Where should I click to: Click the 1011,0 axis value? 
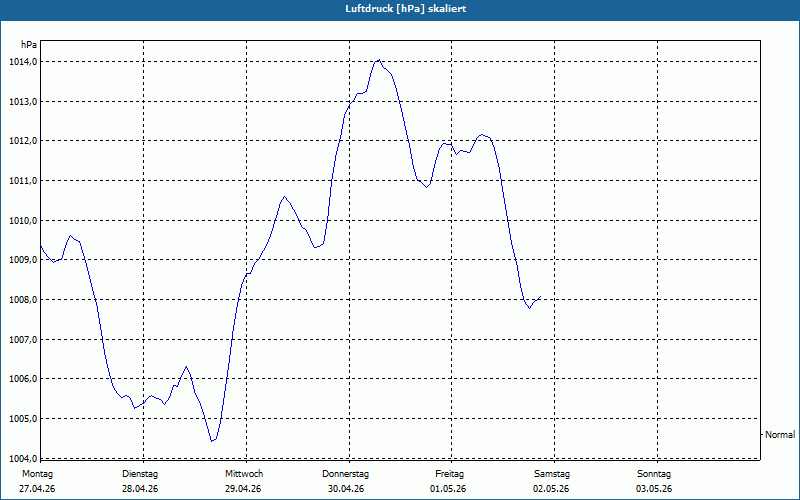[23, 181]
